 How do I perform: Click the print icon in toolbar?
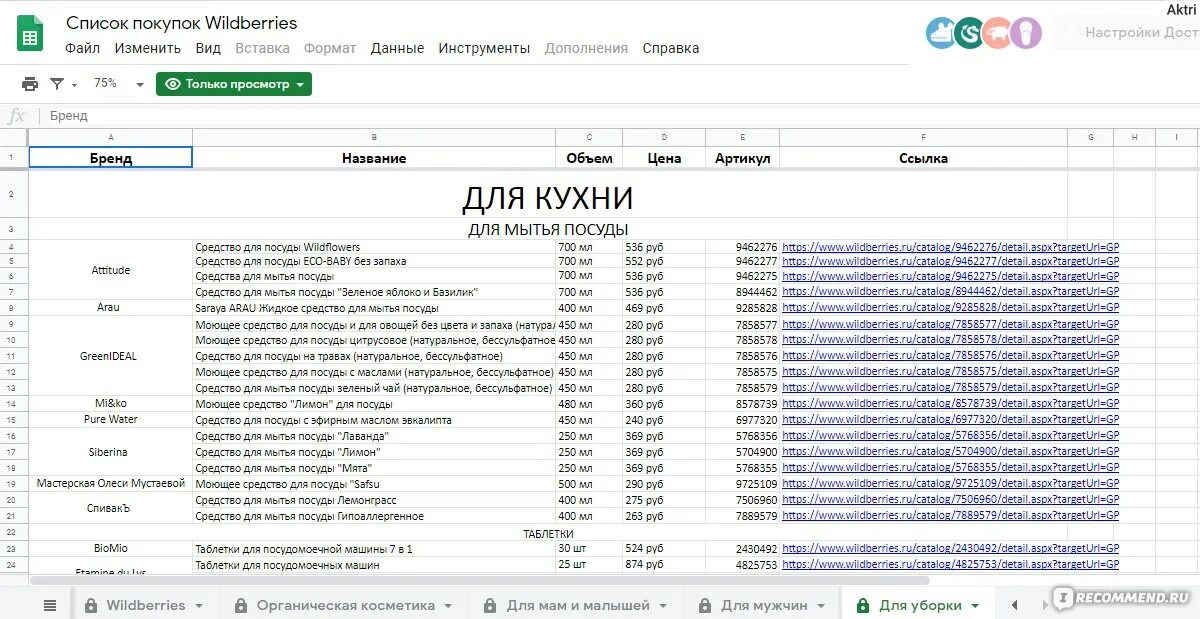click(30, 84)
